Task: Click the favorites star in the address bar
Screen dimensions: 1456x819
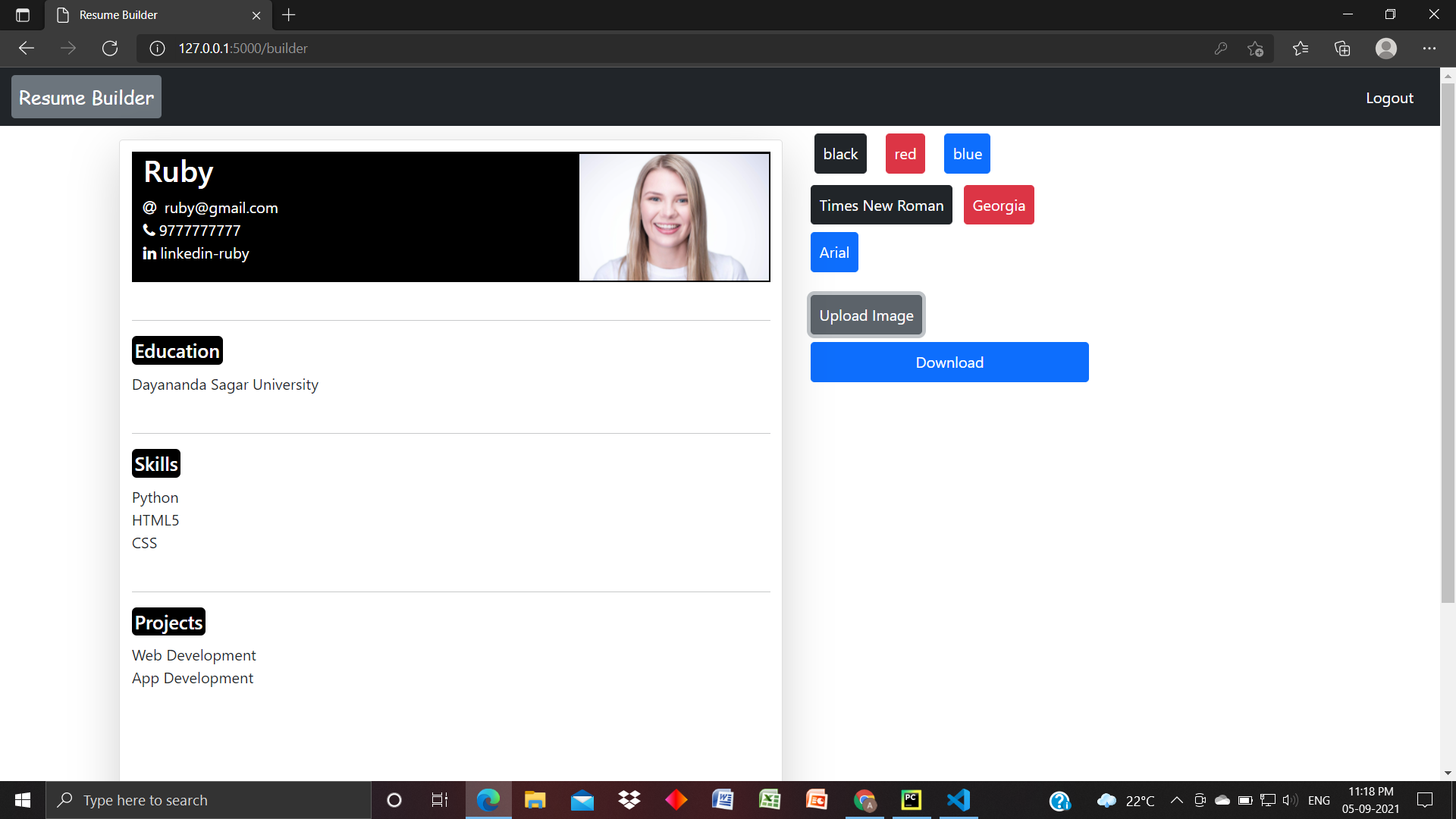Action: click(1255, 48)
